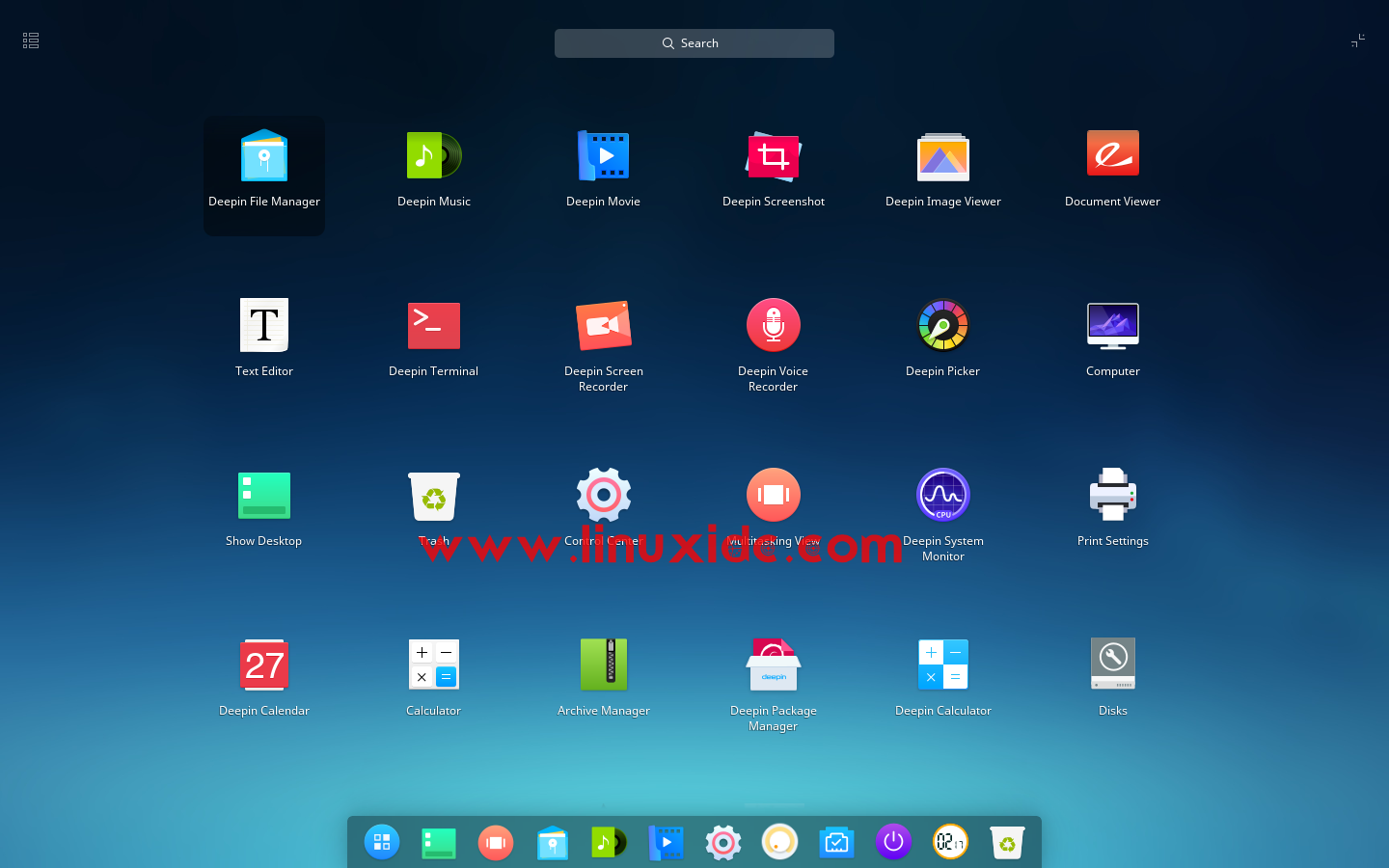Click the clock widget in the dock

(950, 842)
